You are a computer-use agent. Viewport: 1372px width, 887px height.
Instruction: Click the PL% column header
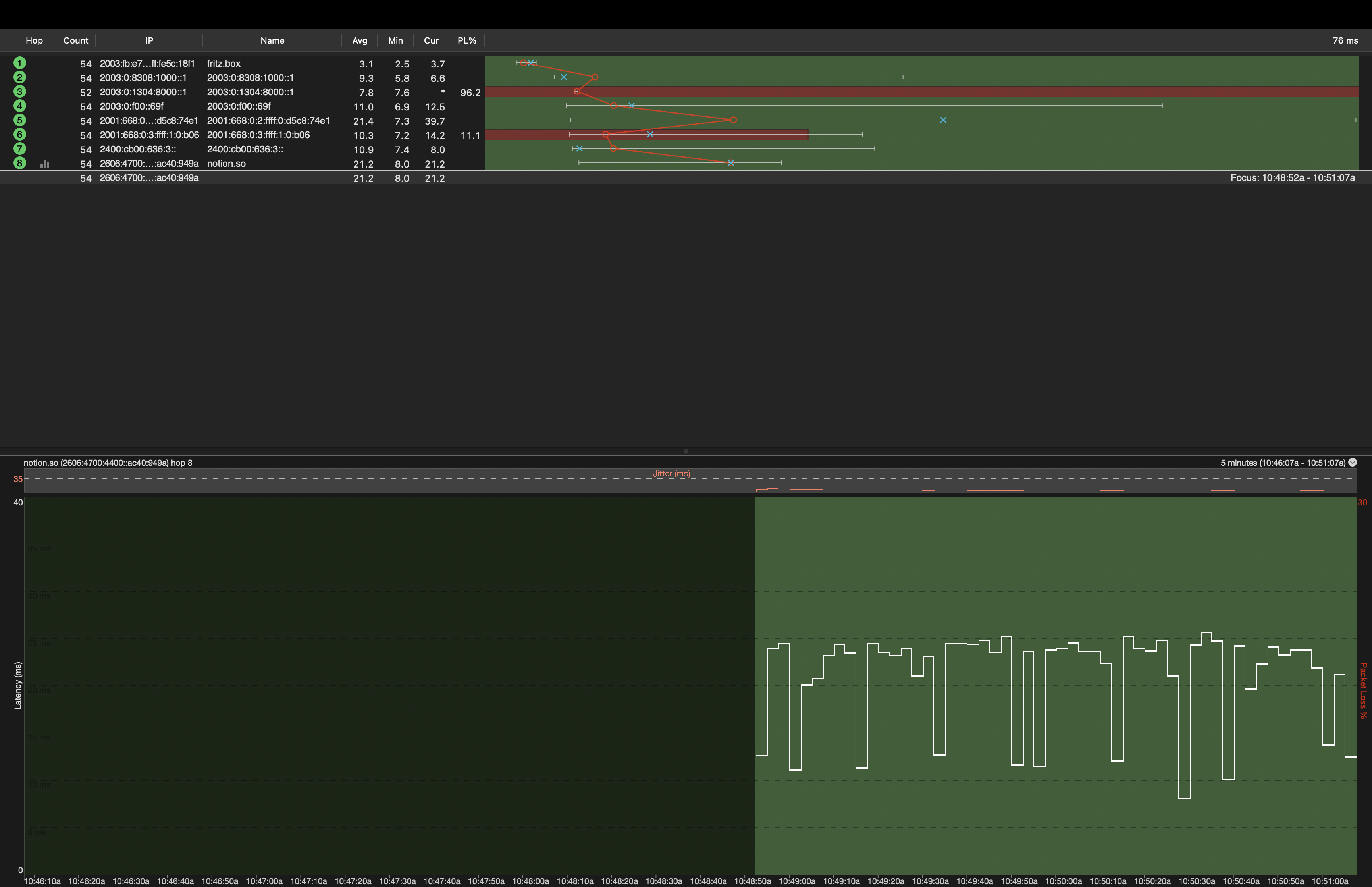pyautogui.click(x=467, y=40)
